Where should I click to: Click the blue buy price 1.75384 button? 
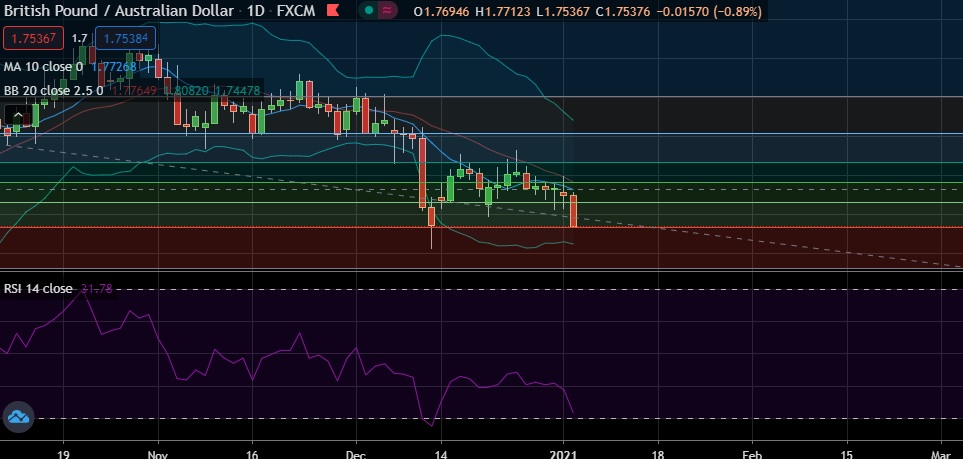125,38
